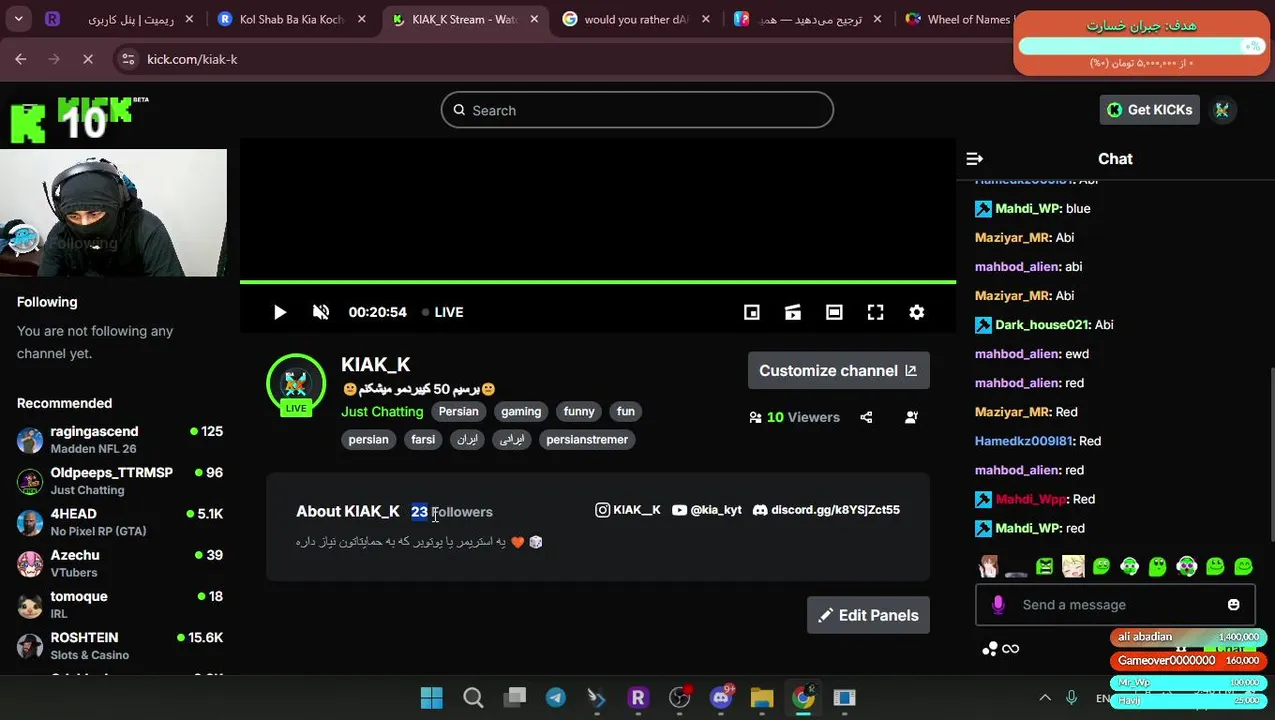Select the farsi tag
The image size is (1275, 720).
coord(423,440)
